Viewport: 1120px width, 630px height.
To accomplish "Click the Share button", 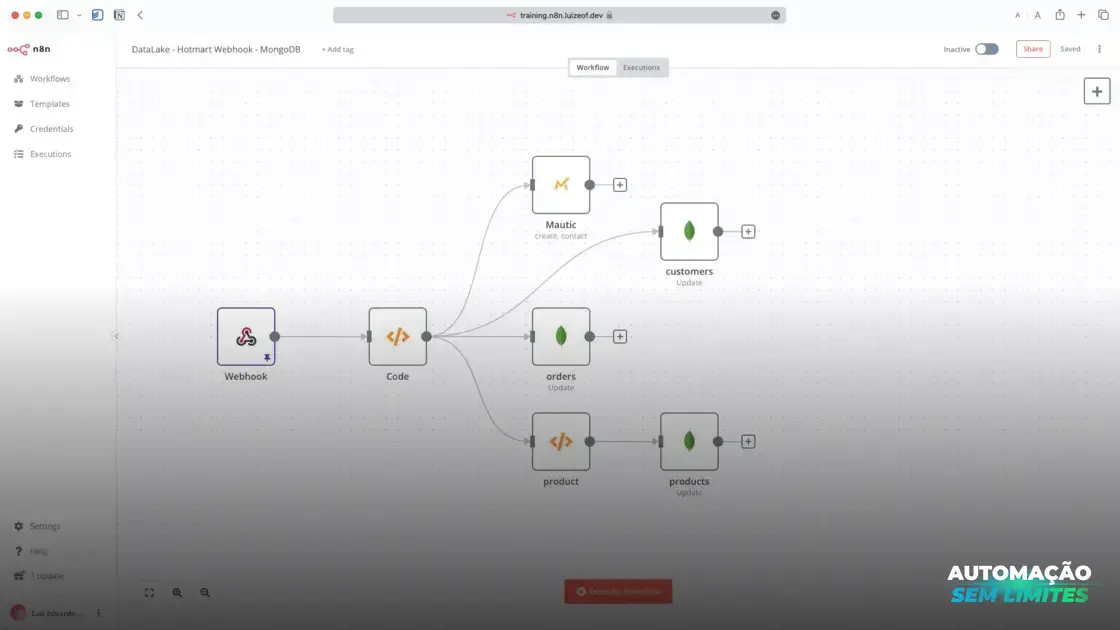I will click(x=1033, y=49).
